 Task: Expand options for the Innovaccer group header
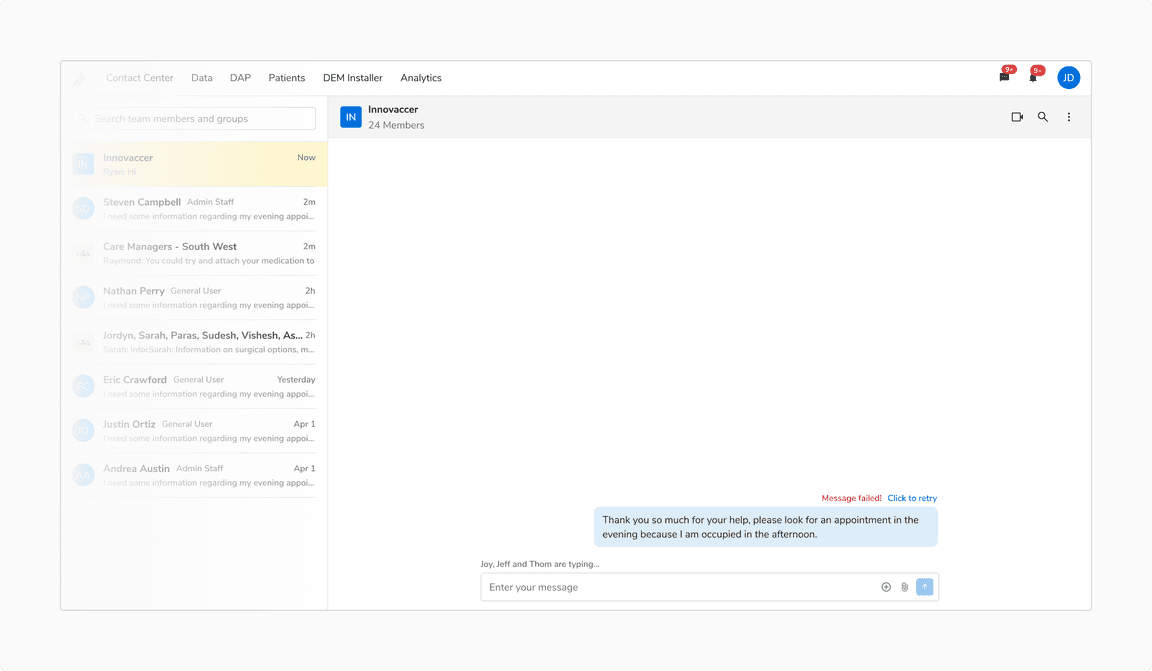[x=1069, y=117]
